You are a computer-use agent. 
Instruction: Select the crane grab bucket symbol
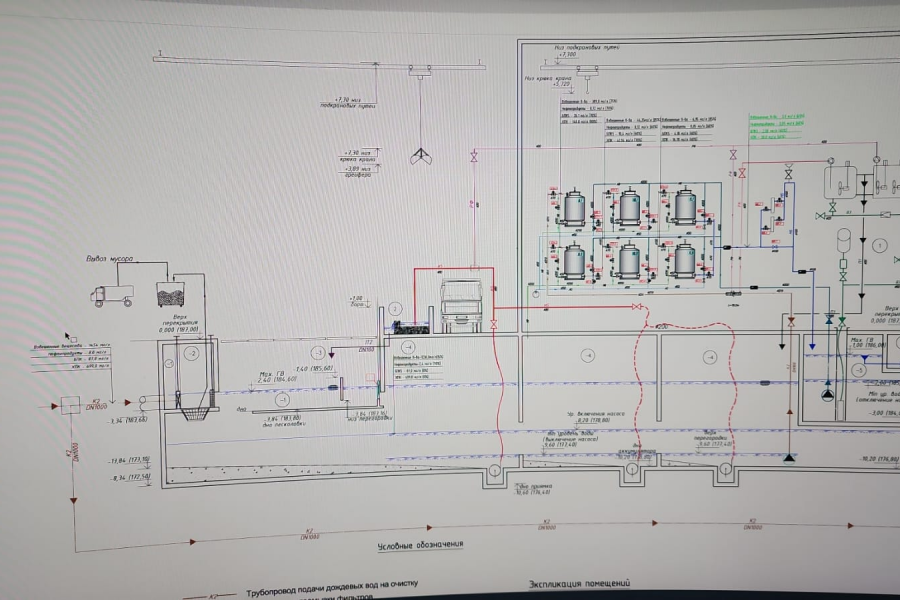421,156
